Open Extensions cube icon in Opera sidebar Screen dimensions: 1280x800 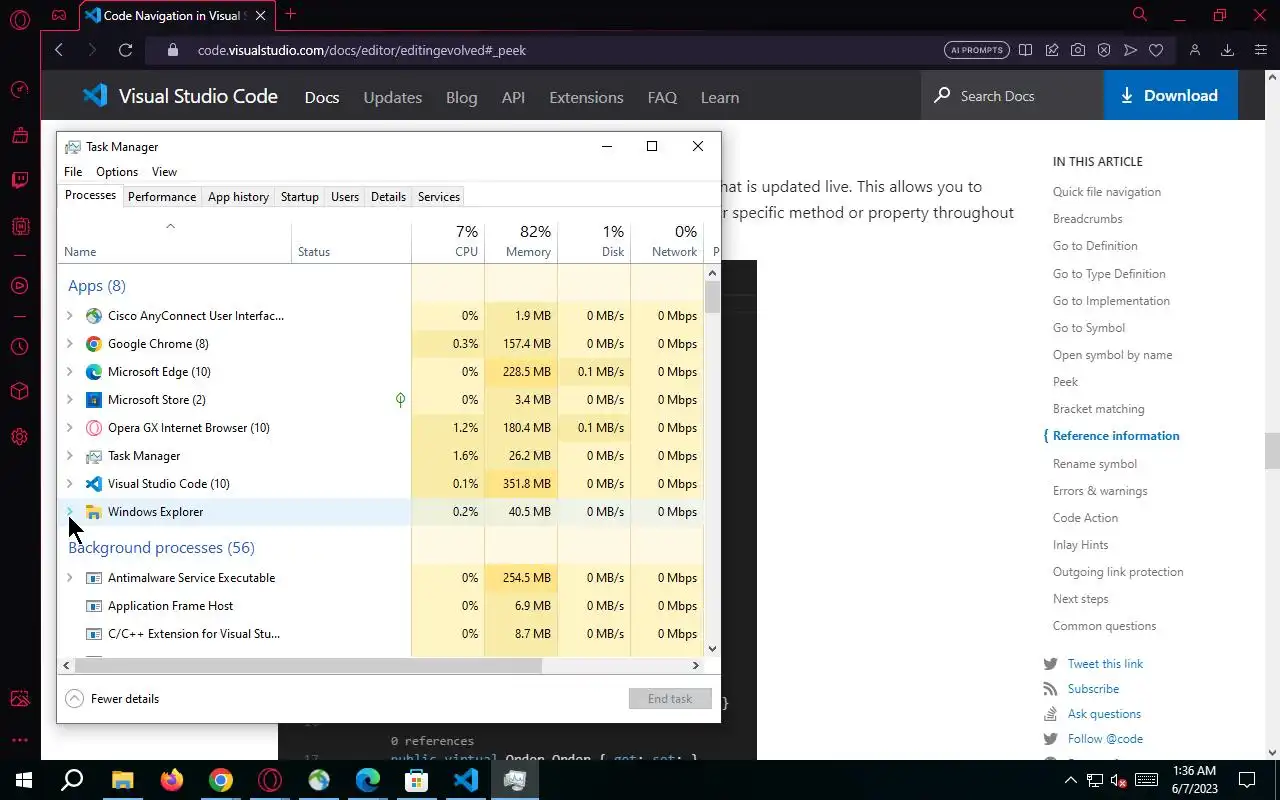click(19, 391)
